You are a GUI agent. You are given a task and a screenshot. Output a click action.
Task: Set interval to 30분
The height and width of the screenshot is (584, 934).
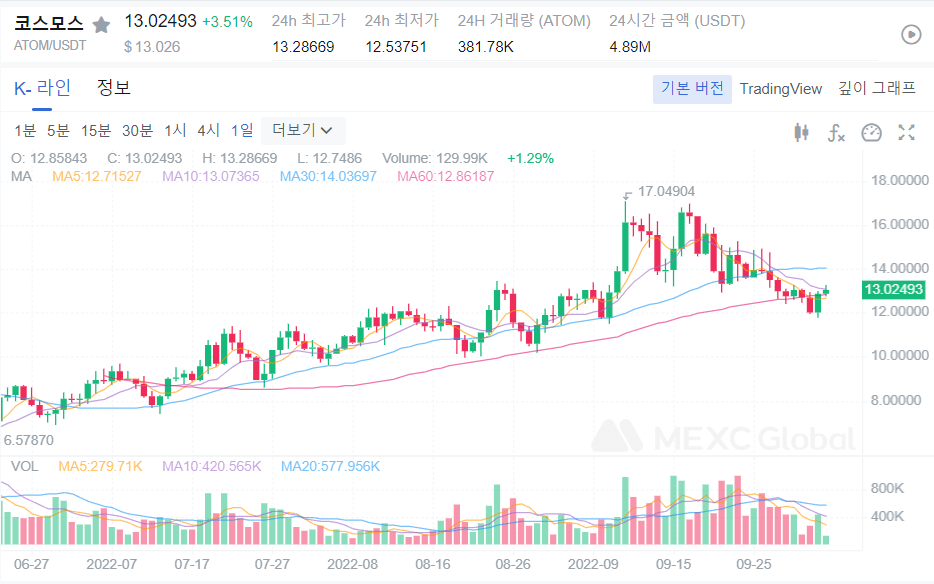pyautogui.click(x=138, y=131)
